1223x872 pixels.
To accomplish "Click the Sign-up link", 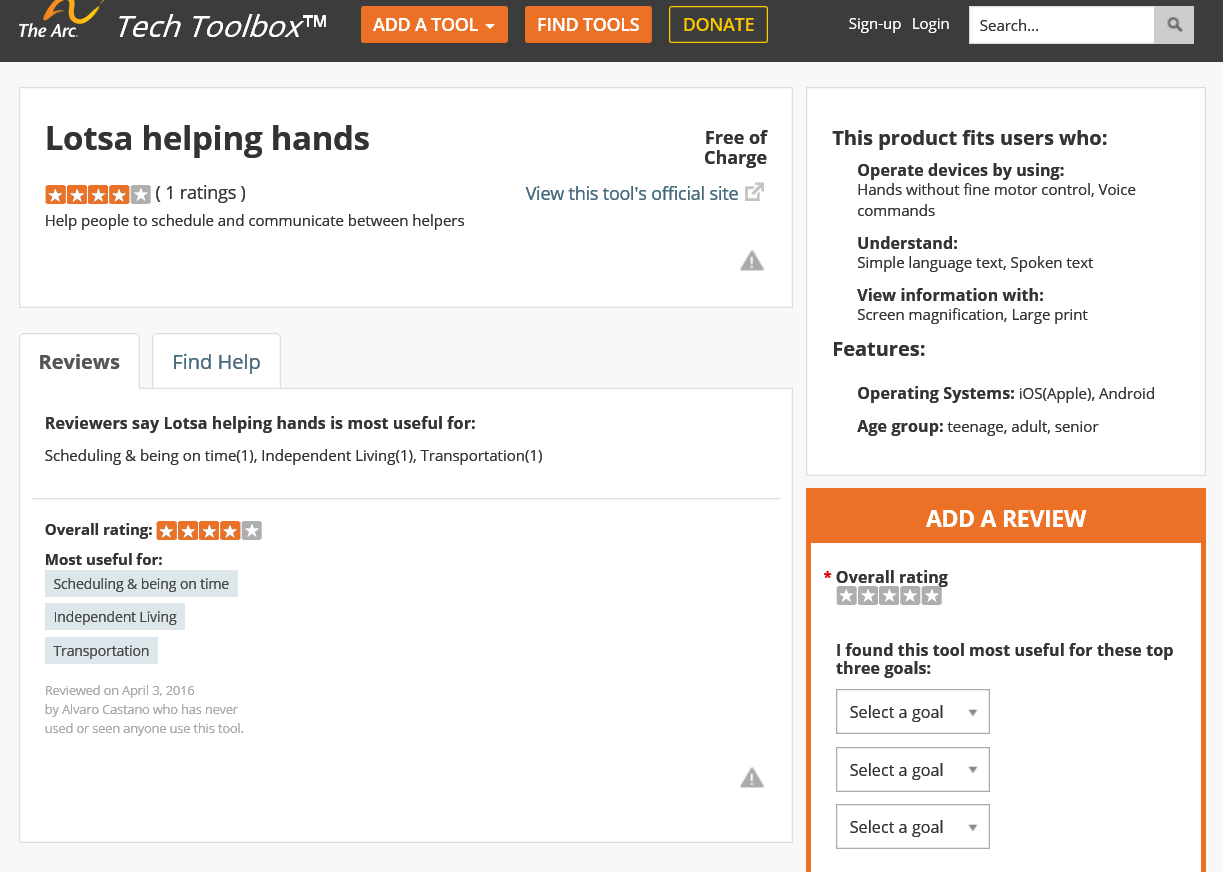I will 874,23.
